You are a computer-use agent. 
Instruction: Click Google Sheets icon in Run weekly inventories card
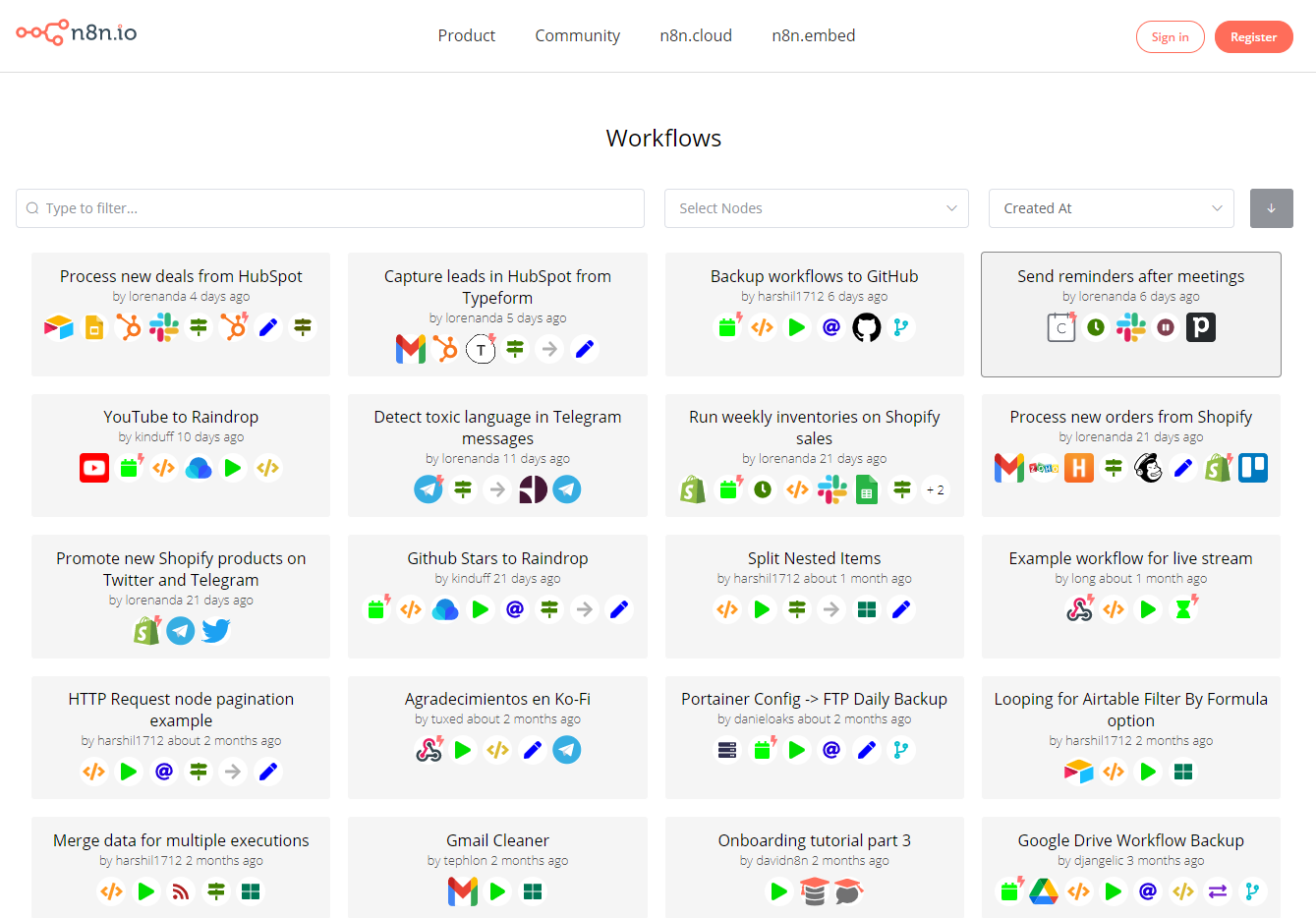tap(866, 489)
